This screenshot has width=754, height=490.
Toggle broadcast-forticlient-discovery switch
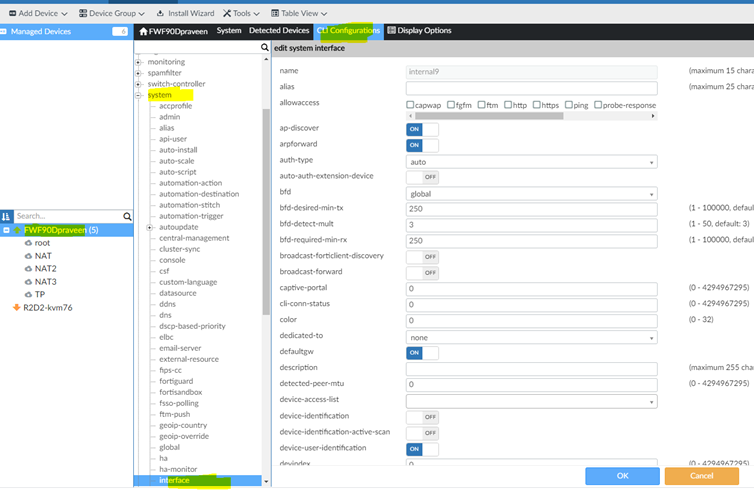point(422,257)
